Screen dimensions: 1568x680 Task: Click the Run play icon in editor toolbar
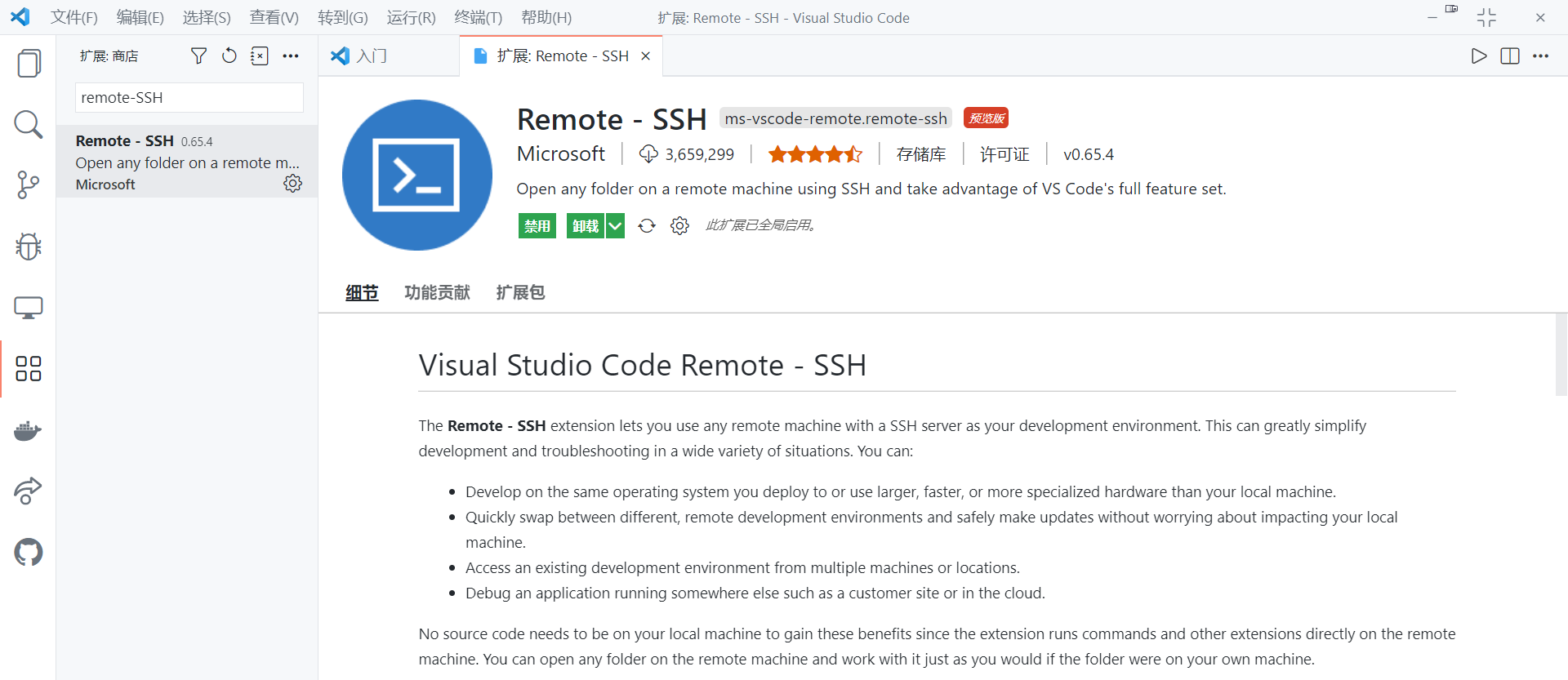pos(1479,56)
